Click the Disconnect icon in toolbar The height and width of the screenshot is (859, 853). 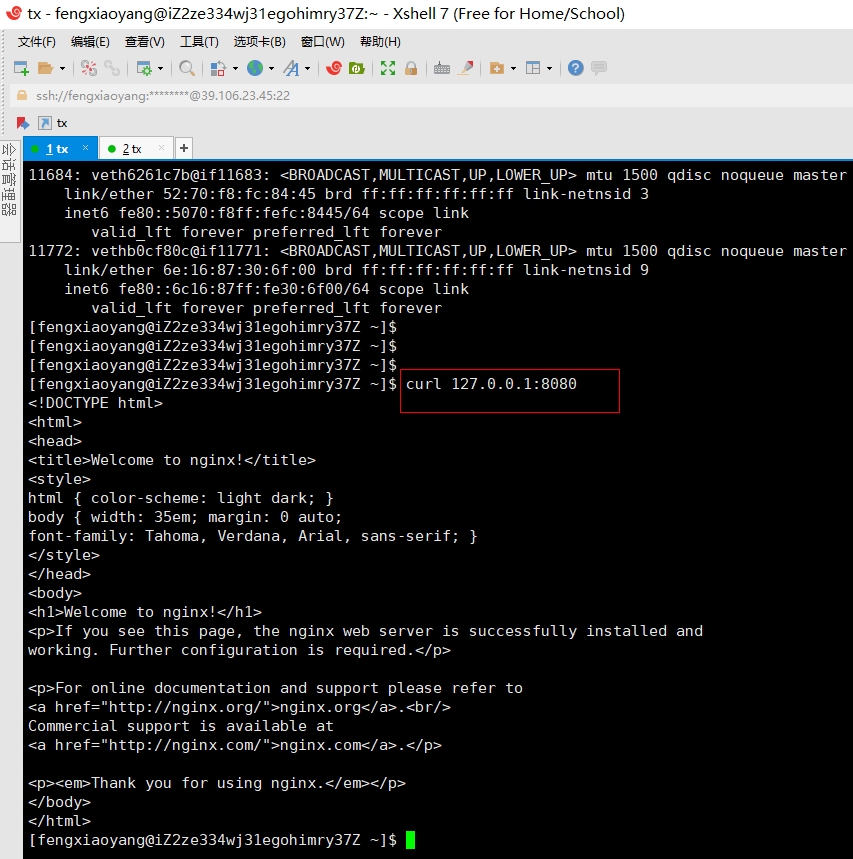click(89, 68)
